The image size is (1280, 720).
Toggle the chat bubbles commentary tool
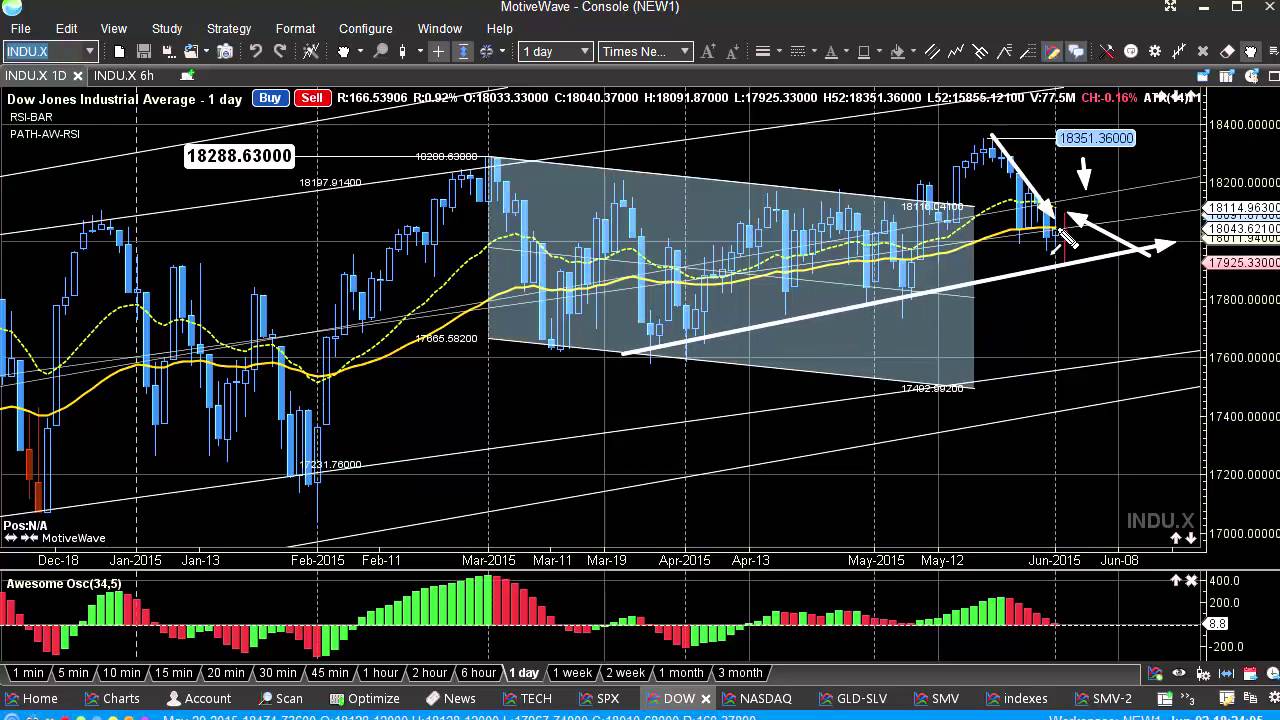pyautogui.click(x=1076, y=51)
